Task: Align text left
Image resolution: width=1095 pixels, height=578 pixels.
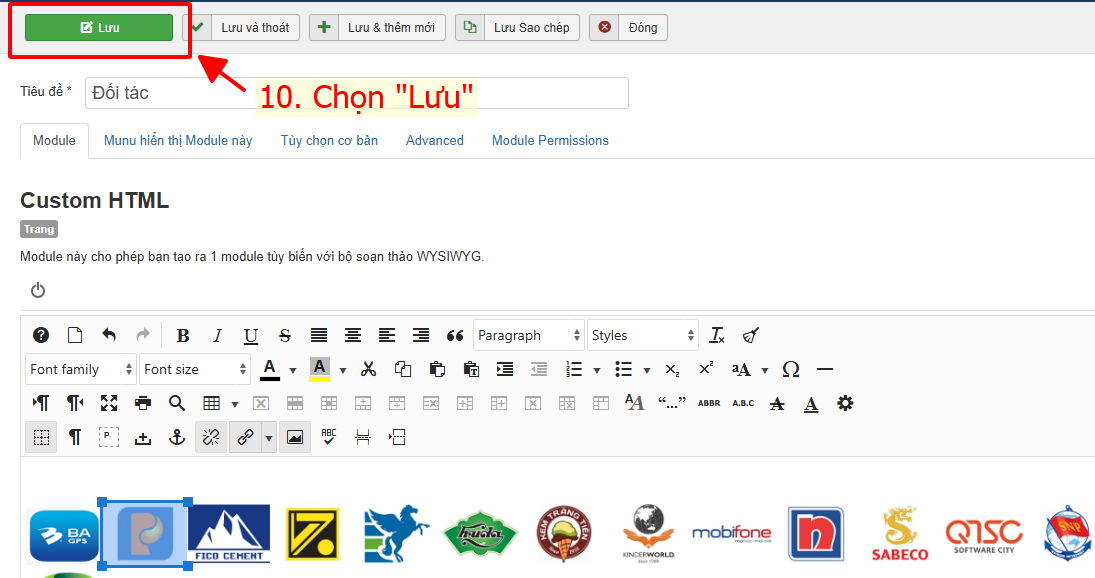Action: coord(387,336)
